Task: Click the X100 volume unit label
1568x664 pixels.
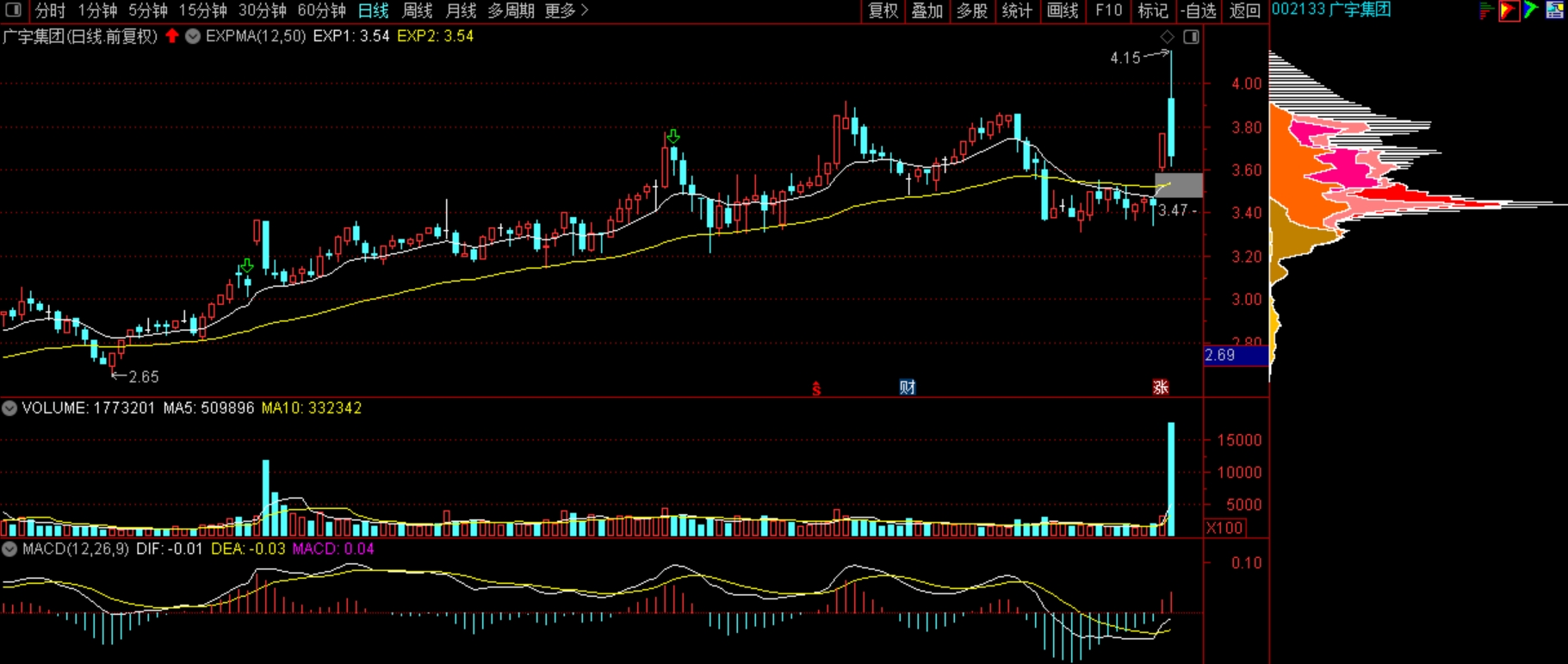Action: 1224,528
